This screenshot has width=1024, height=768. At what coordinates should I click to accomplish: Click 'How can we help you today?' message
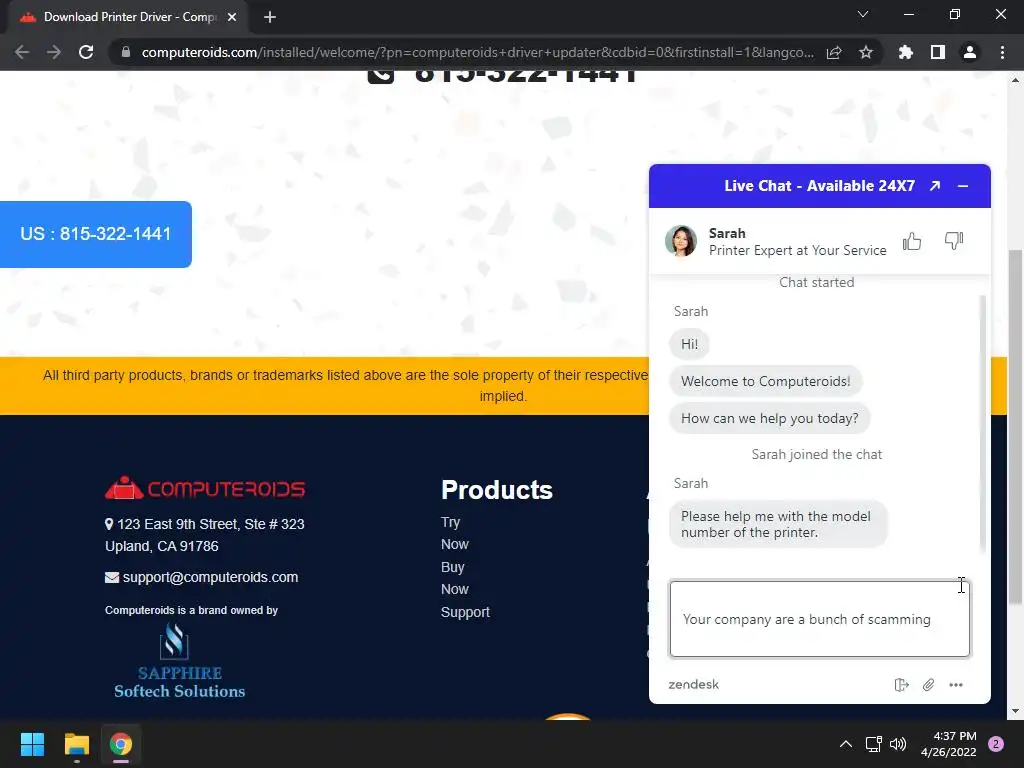coord(769,419)
